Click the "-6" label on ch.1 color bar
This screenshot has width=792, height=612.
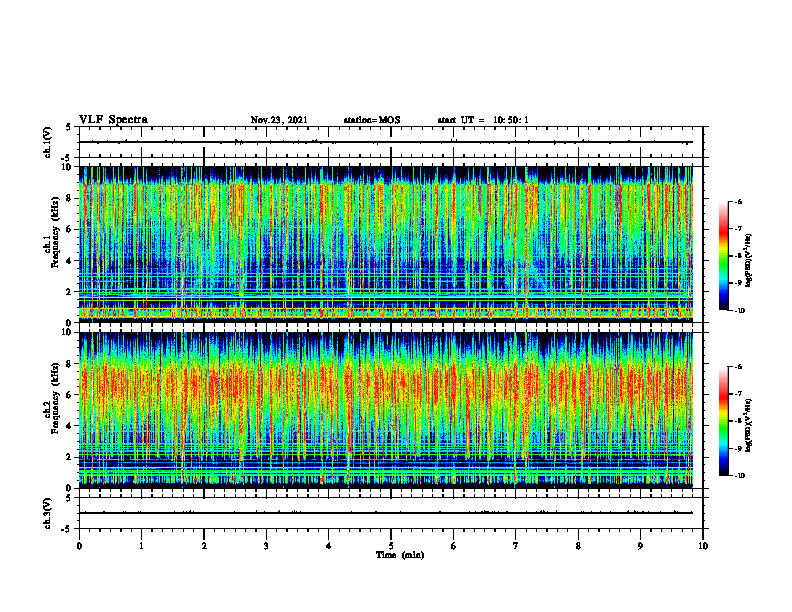[x=738, y=201]
